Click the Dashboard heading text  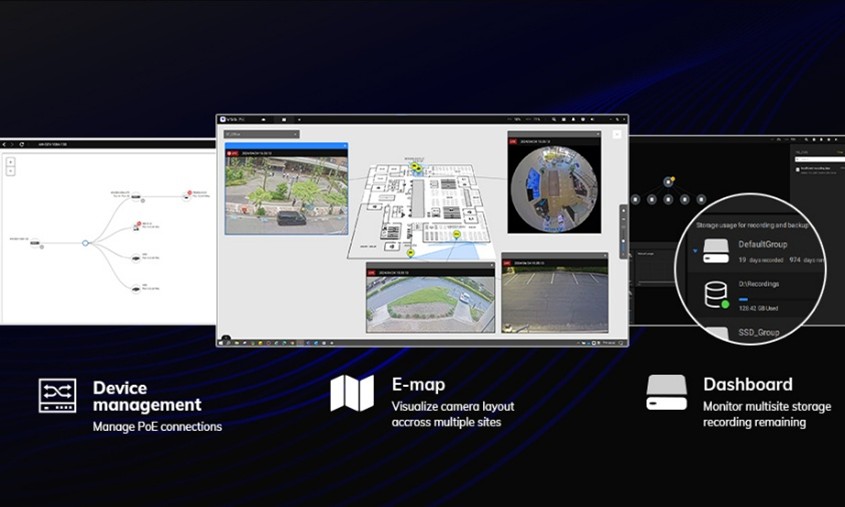click(x=747, y=384)
